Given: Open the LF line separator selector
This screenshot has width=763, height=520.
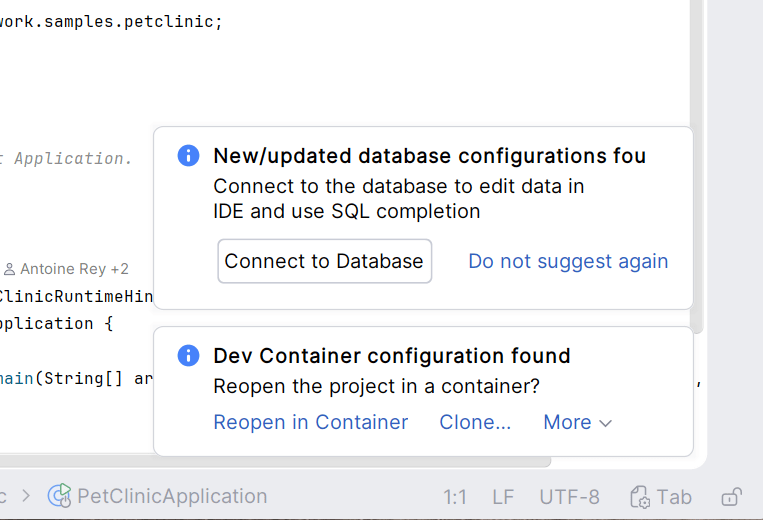Looking at the screenshot, I should pyautogui.click(x=503, y=497).
